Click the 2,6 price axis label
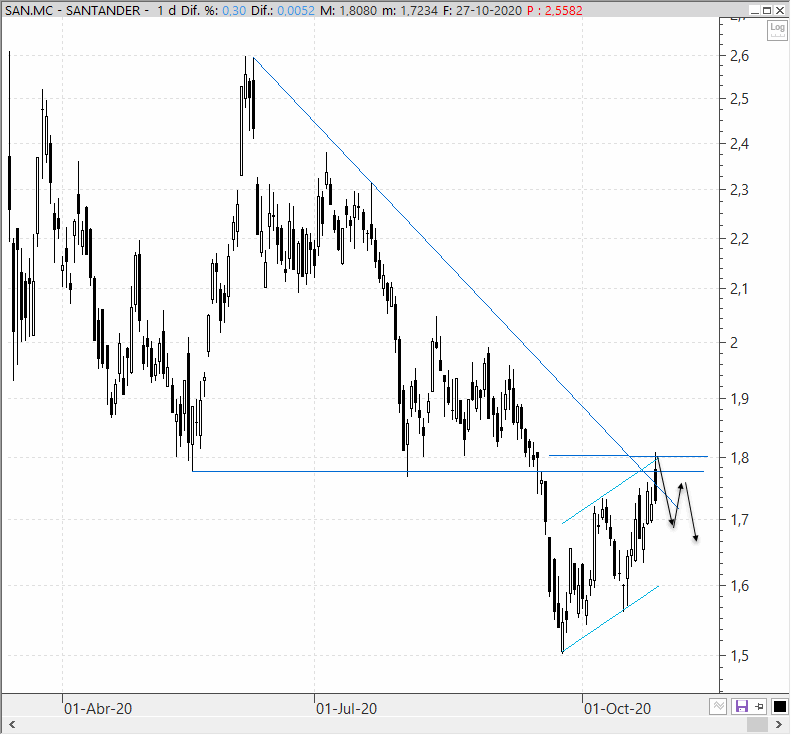Image resolution: width=791 pixels, height=735 pixels. [x=739, y=56]
